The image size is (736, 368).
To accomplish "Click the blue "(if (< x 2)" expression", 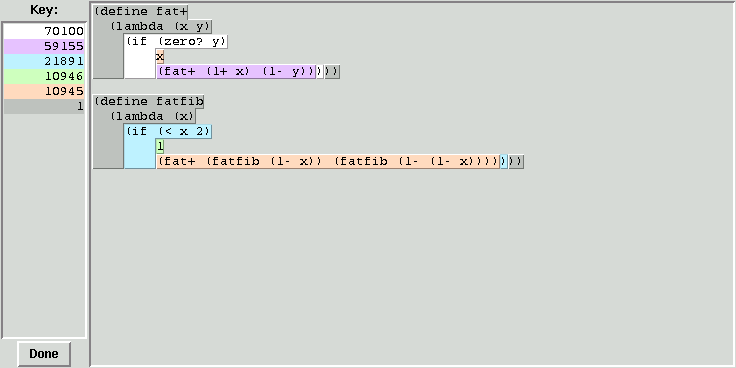I will click(168, 131).
